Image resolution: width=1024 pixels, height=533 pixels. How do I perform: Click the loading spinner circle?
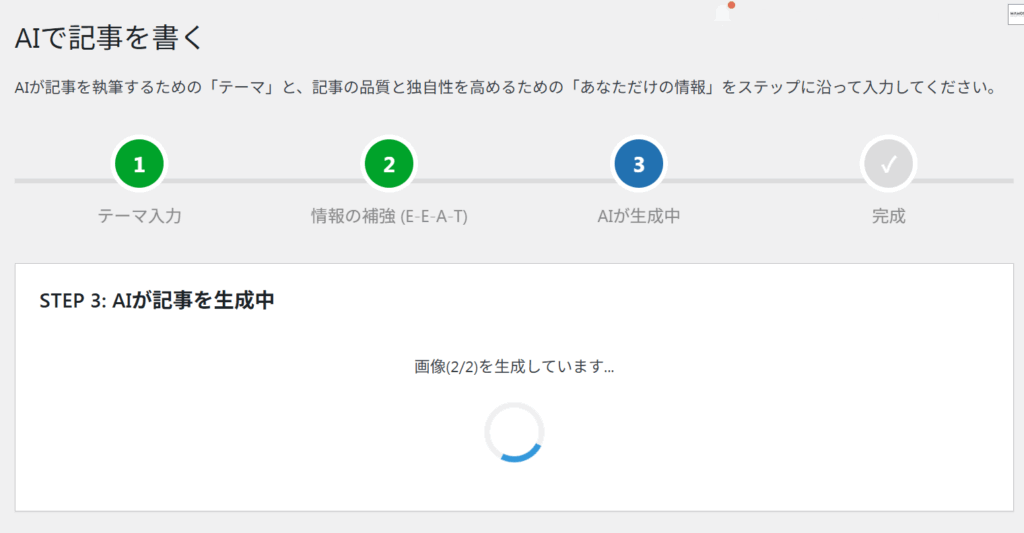(514, 432)
